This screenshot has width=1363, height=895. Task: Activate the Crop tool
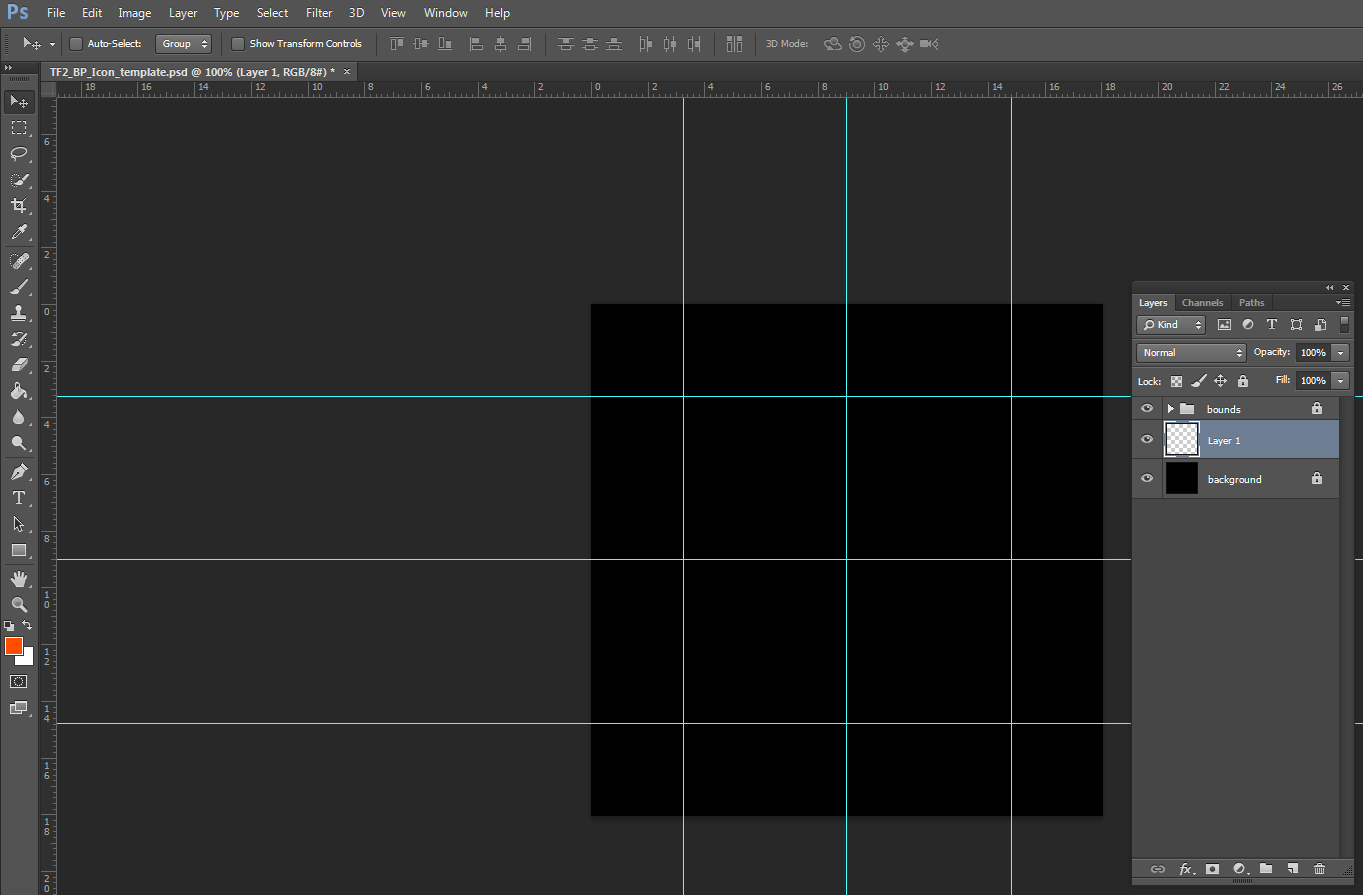tap(19, 206)
